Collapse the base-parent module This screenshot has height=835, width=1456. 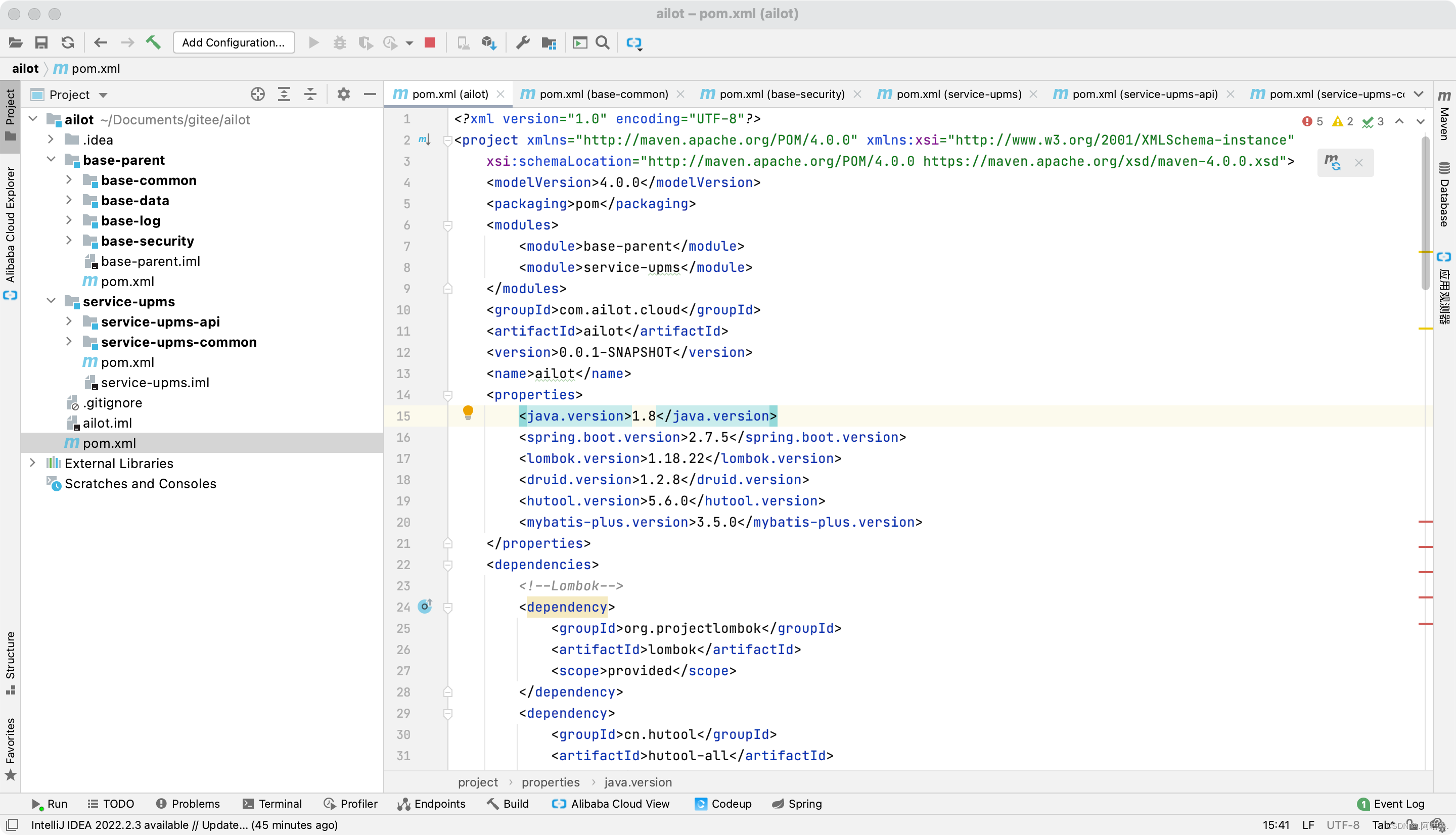pyautogui.click(x=51, y=159)
